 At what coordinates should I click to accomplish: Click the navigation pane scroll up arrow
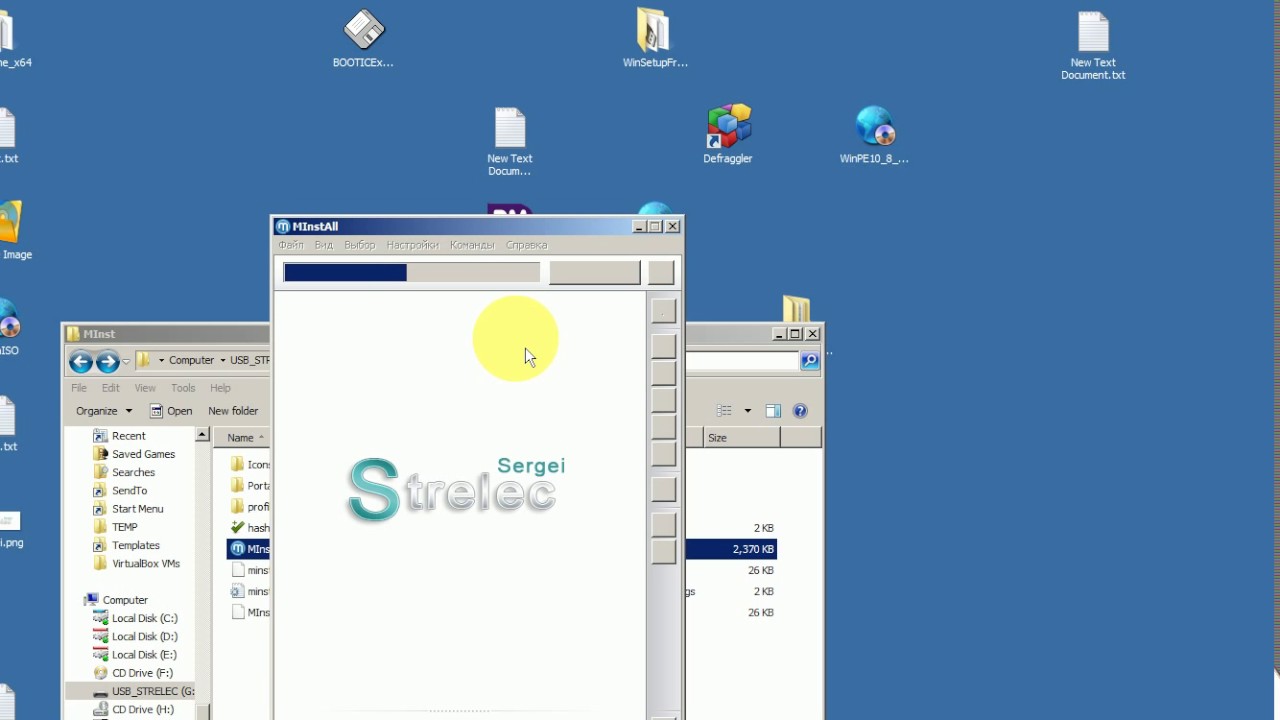pos(202,435)
